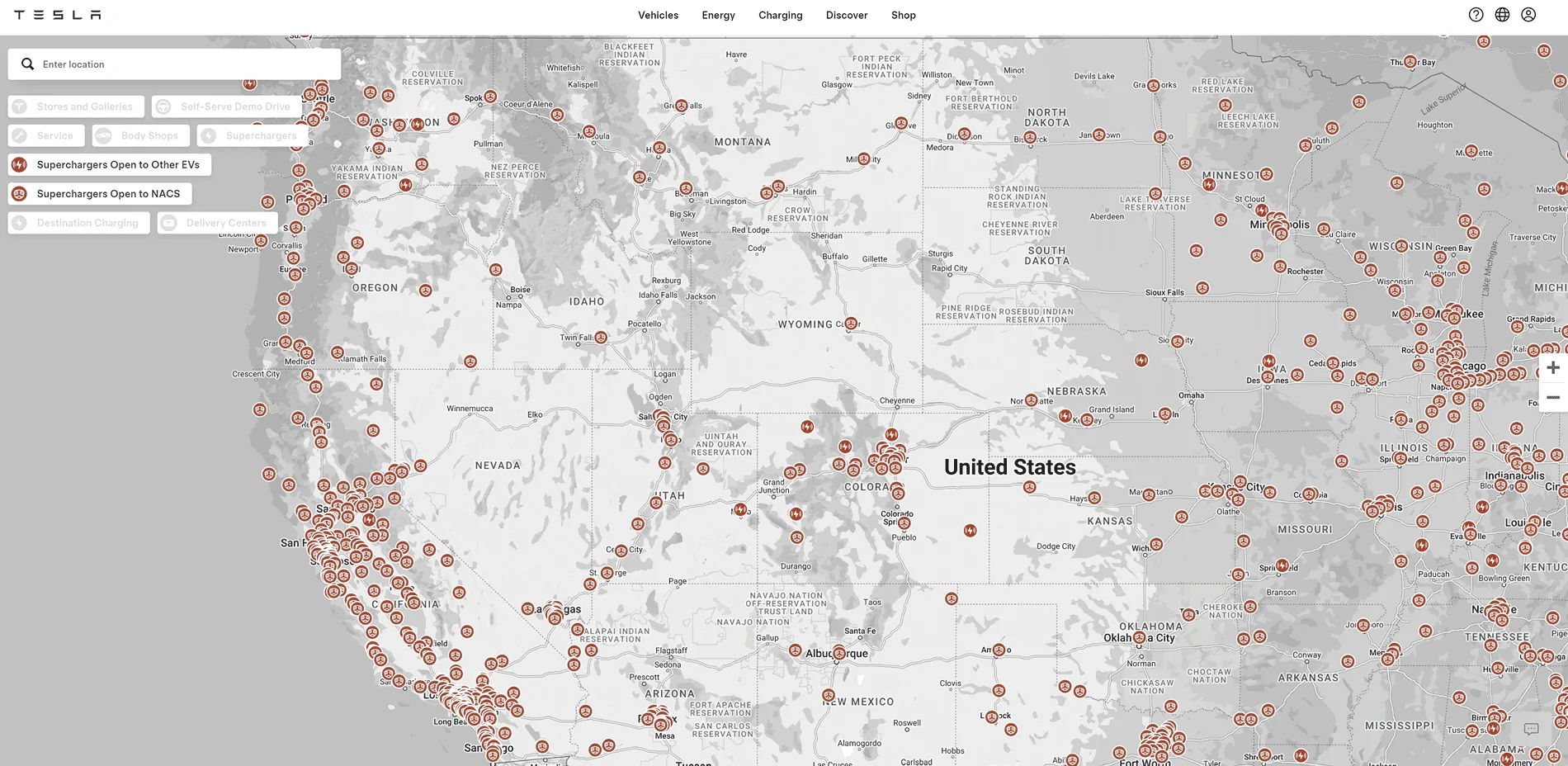
Task: Open the Discover menu
Action: 846,15
